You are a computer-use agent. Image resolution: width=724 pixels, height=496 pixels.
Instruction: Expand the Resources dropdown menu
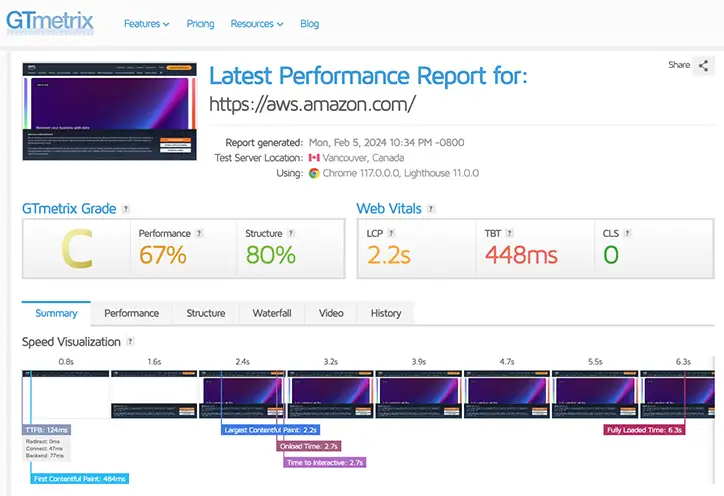(257, 24)
